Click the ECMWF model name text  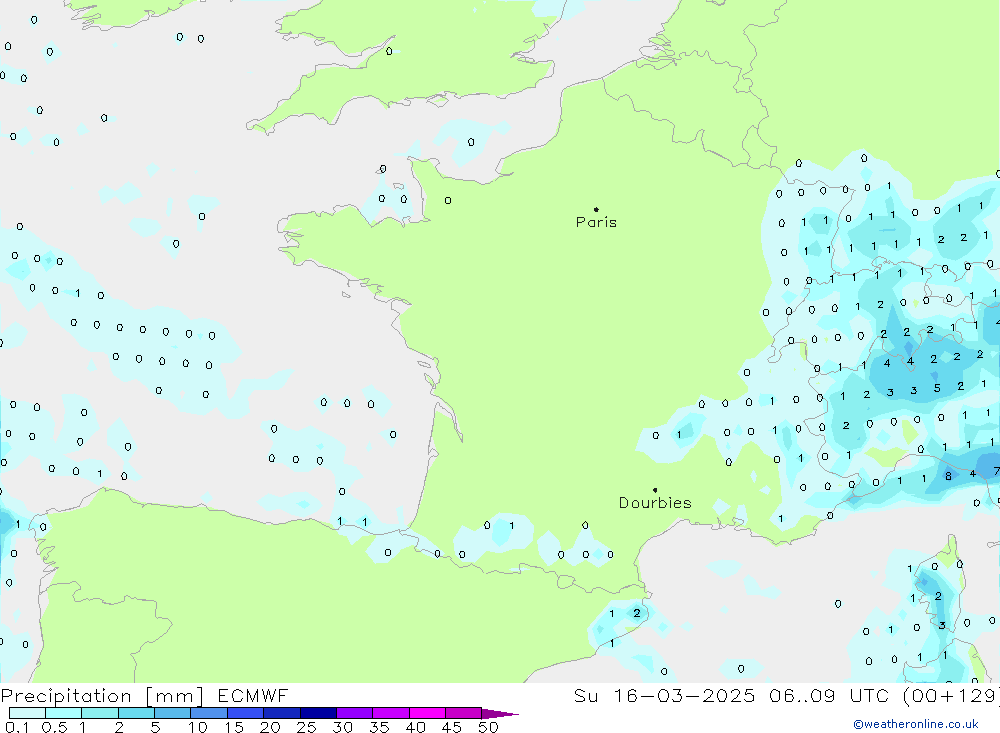pyautogui.click(x=253, y=695)
